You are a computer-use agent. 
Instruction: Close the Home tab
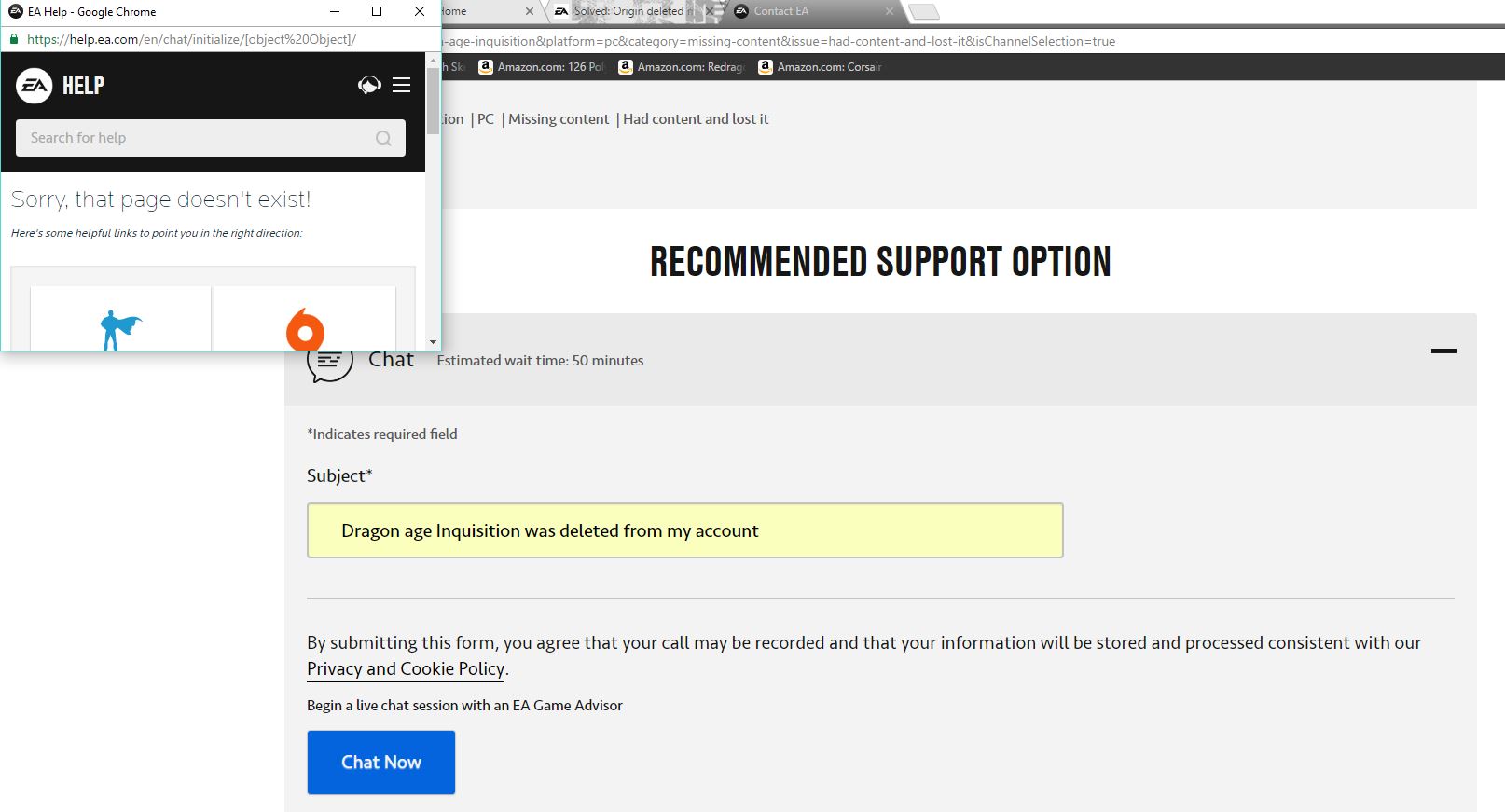tap(530, 11)
